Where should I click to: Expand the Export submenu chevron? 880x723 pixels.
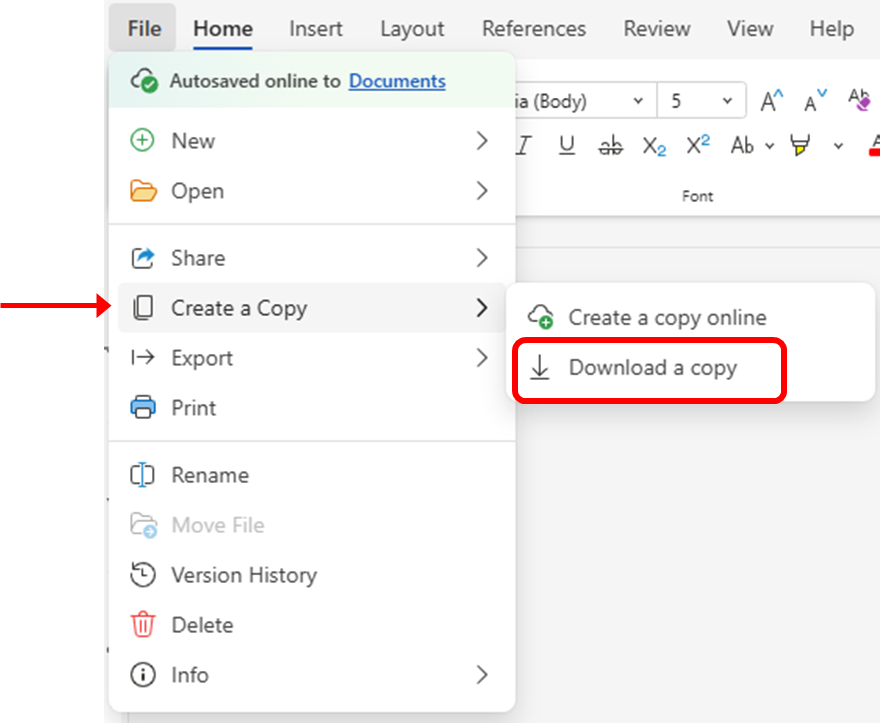coord(482,358)
